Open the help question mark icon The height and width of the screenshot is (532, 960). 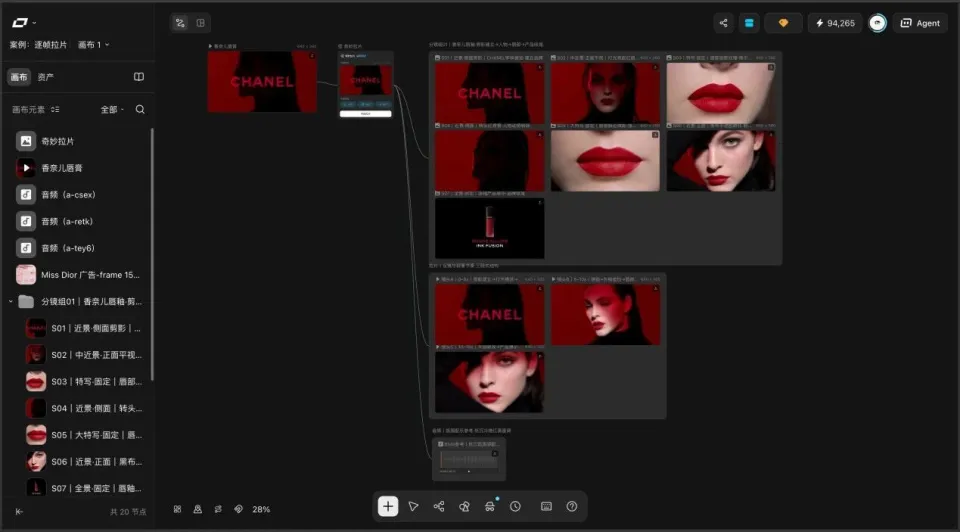point(572,506)
